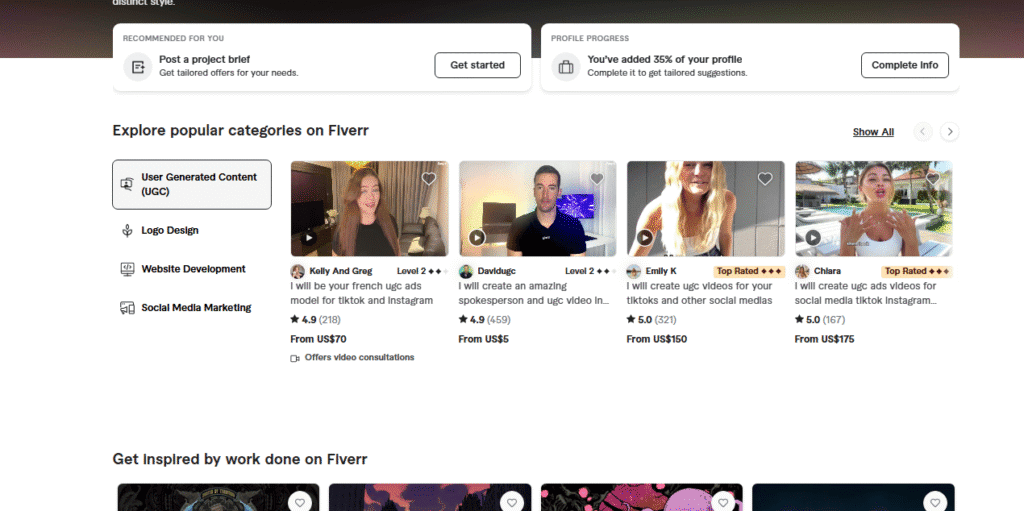Click Davidugc's profile avatar
The height and width of the screenshot is (511, 1024).
click(x=466, y=272)
